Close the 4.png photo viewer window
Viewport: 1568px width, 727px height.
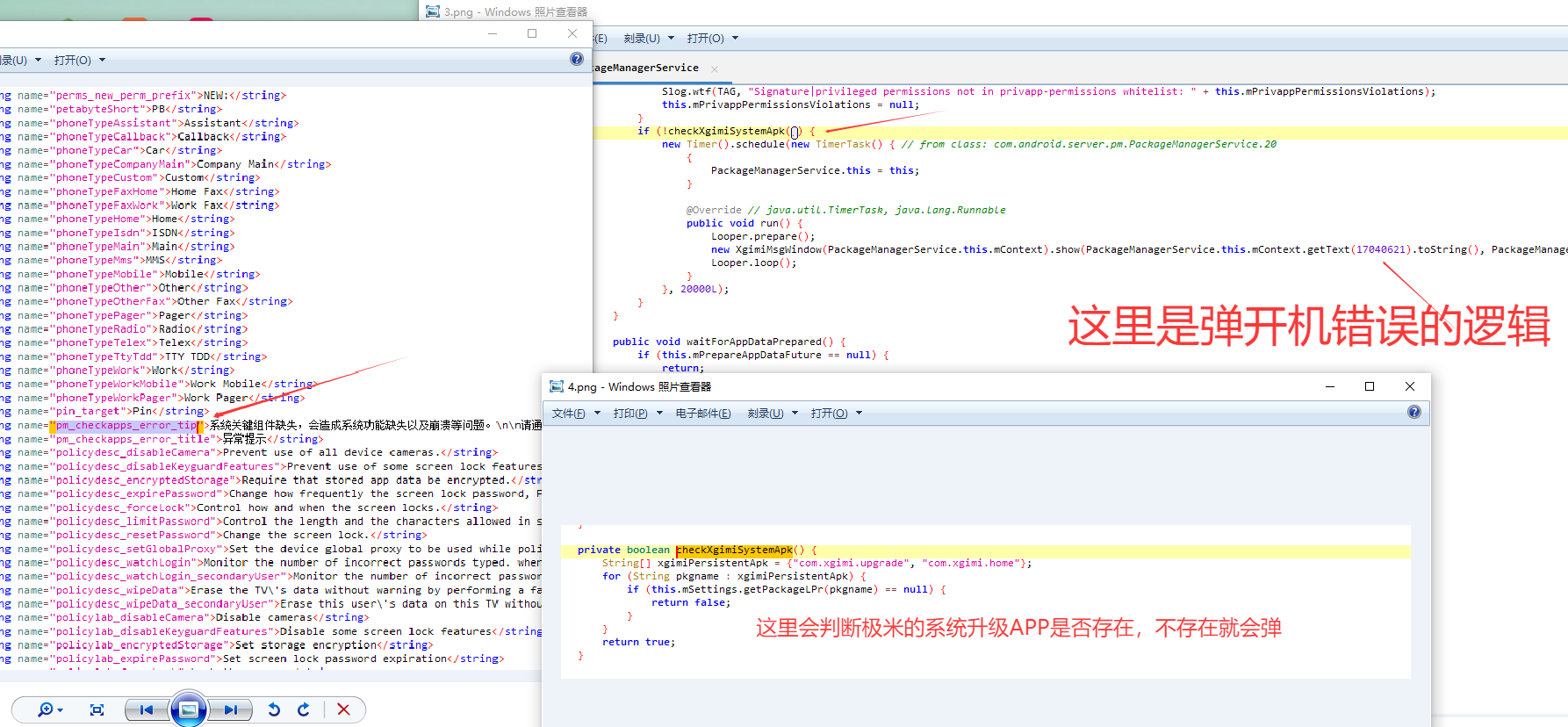[x=1410, y=386]
